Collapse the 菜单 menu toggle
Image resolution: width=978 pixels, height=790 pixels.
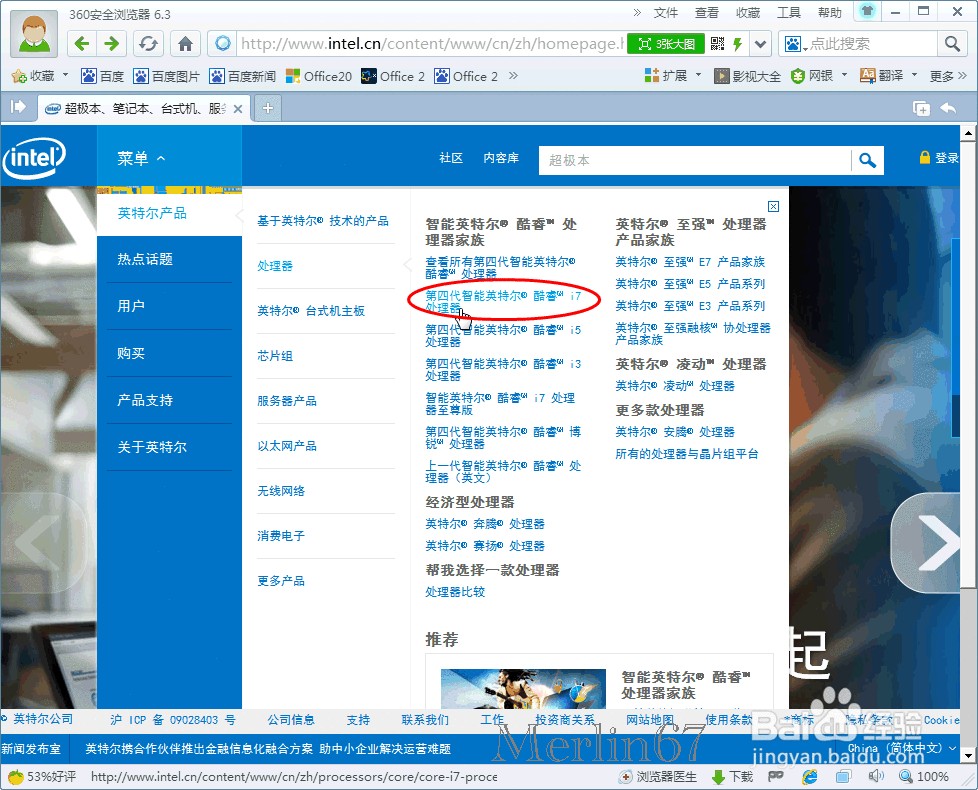coord(141,158)
